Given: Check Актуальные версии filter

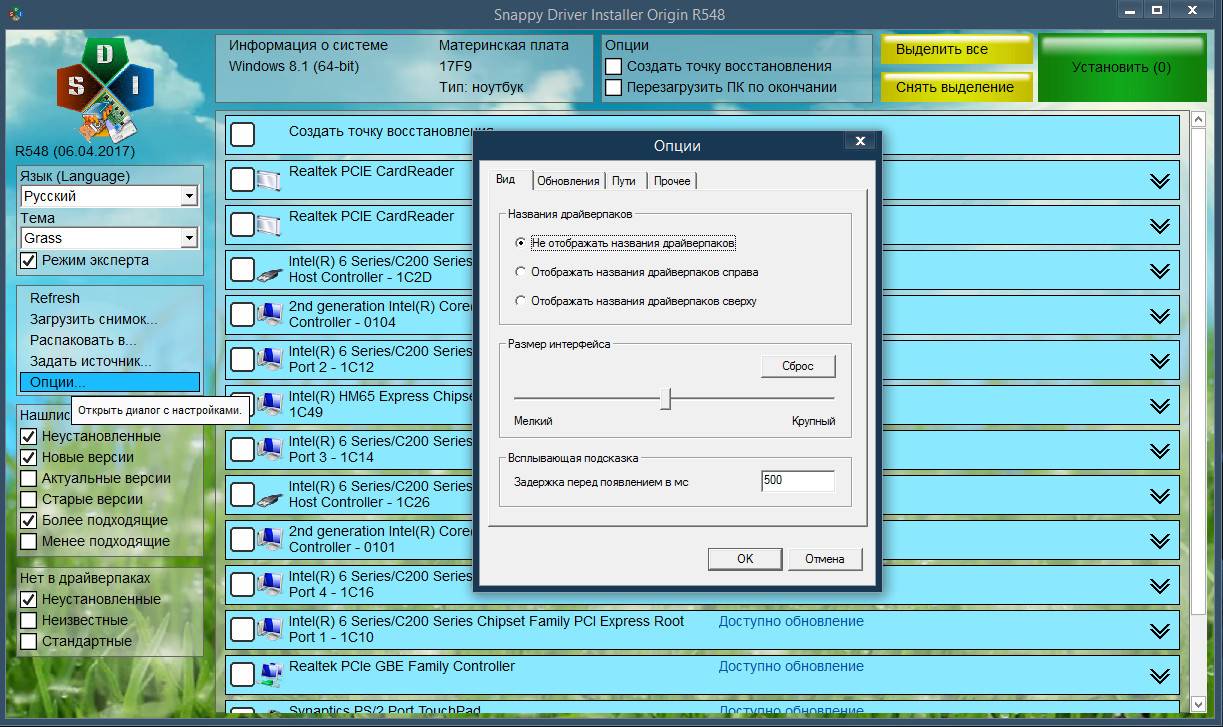Looking at the screenshot, I should coord(29,478).
